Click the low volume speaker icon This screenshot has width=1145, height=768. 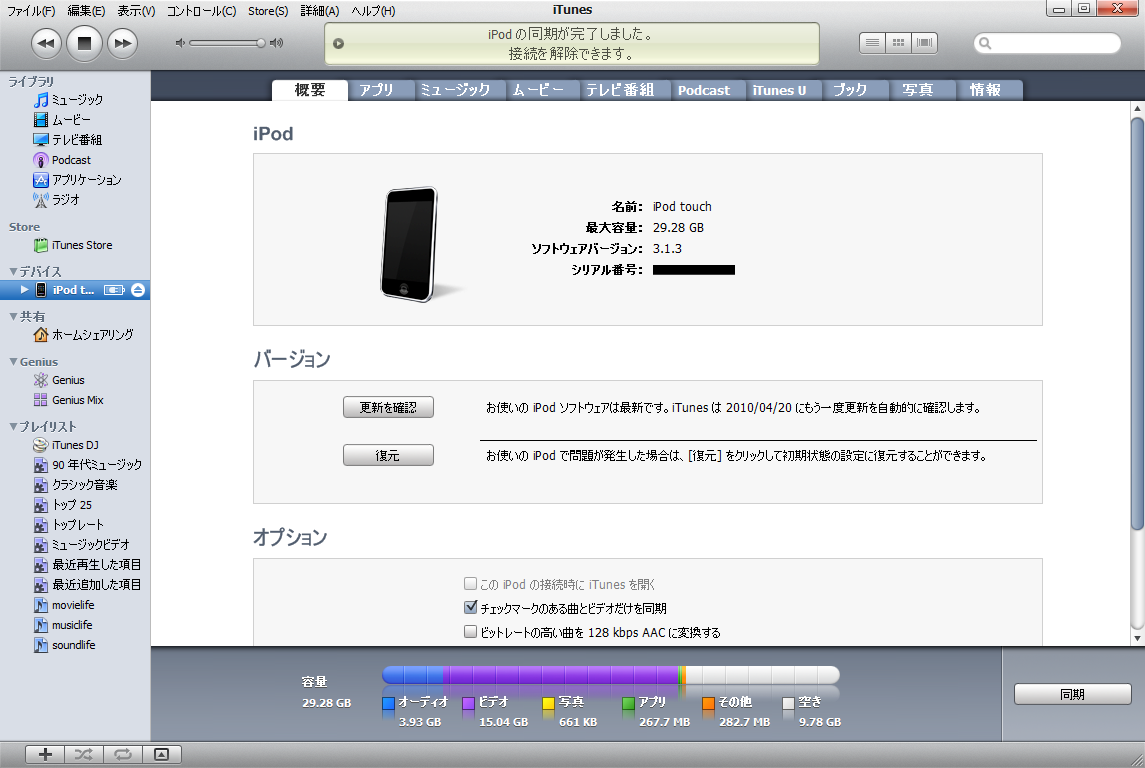pyautogui.click(x=180, y=43)
